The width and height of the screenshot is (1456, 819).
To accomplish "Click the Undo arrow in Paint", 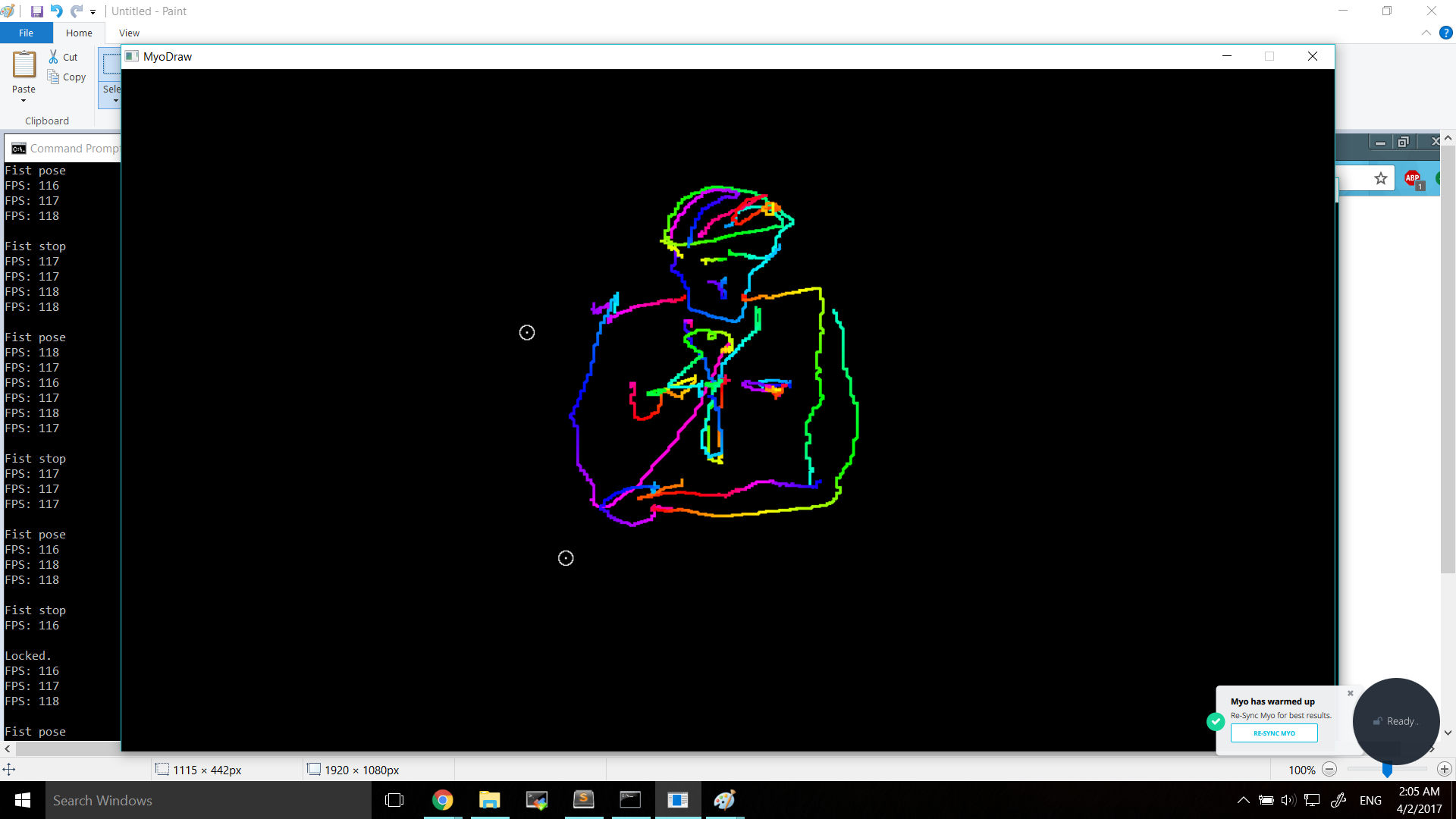I will pyautogui.click(x=57, y=11).
